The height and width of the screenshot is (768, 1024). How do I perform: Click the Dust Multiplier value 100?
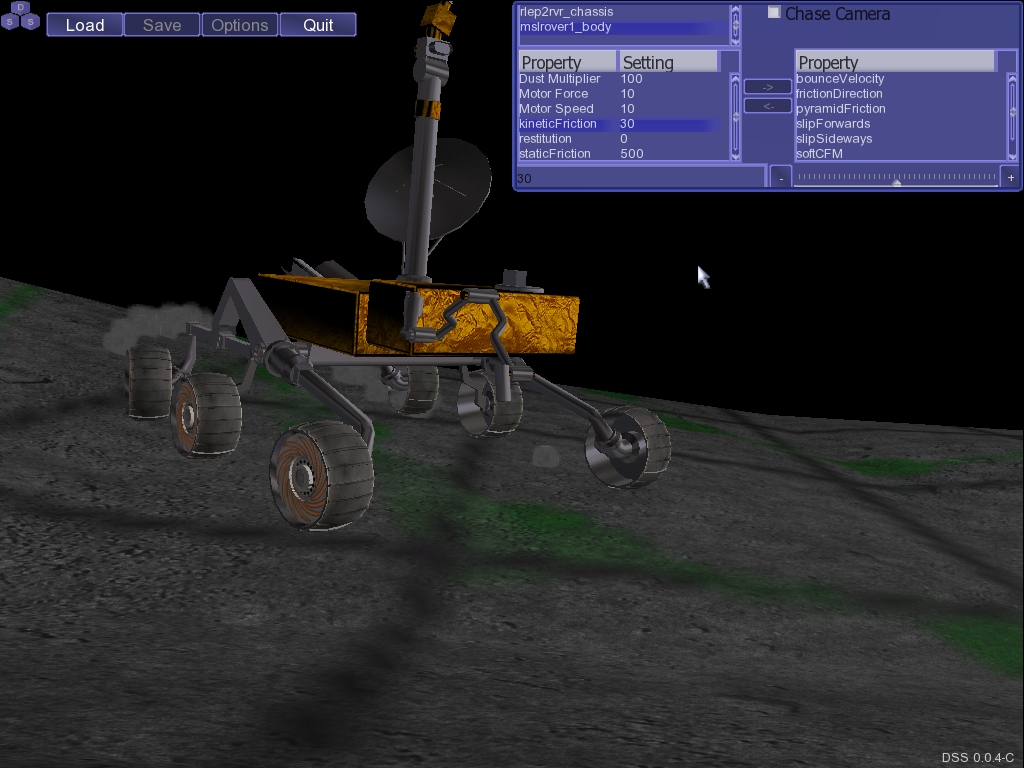632,78
